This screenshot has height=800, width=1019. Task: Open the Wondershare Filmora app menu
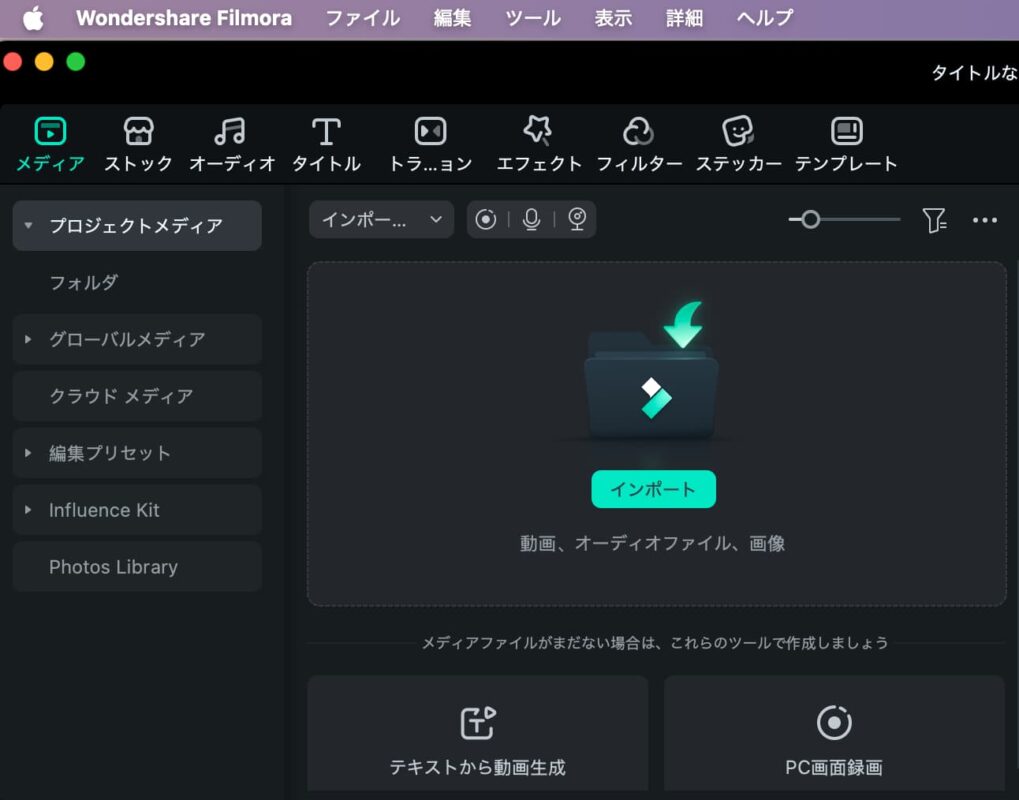[x=184, y=18]
